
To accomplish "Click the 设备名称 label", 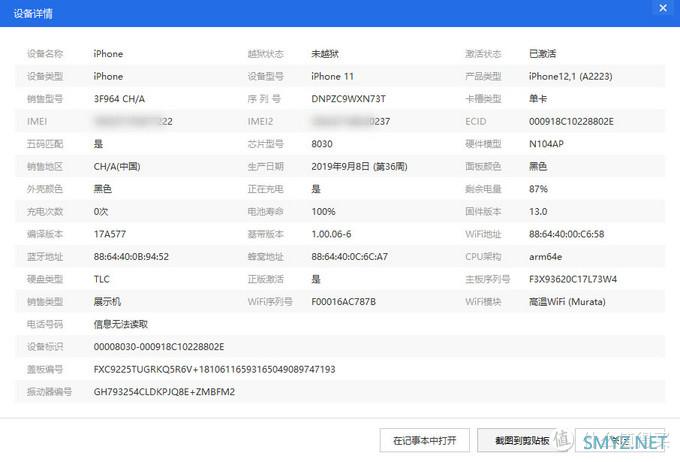I will tap(45, 54).
